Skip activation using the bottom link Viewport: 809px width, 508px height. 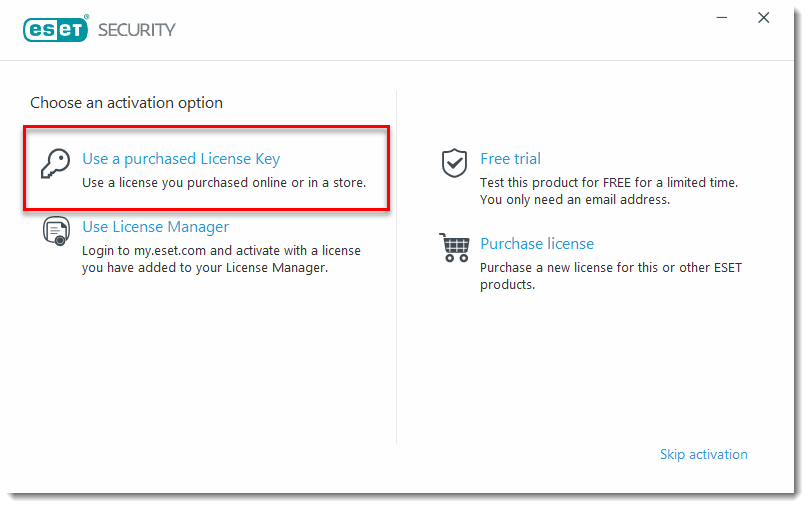pyautogui.click(x=703, y=454)
